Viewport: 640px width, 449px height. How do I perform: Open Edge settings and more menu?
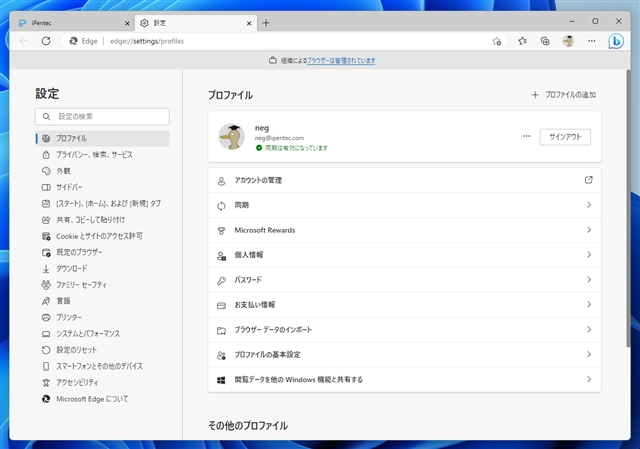pos(591,41)
